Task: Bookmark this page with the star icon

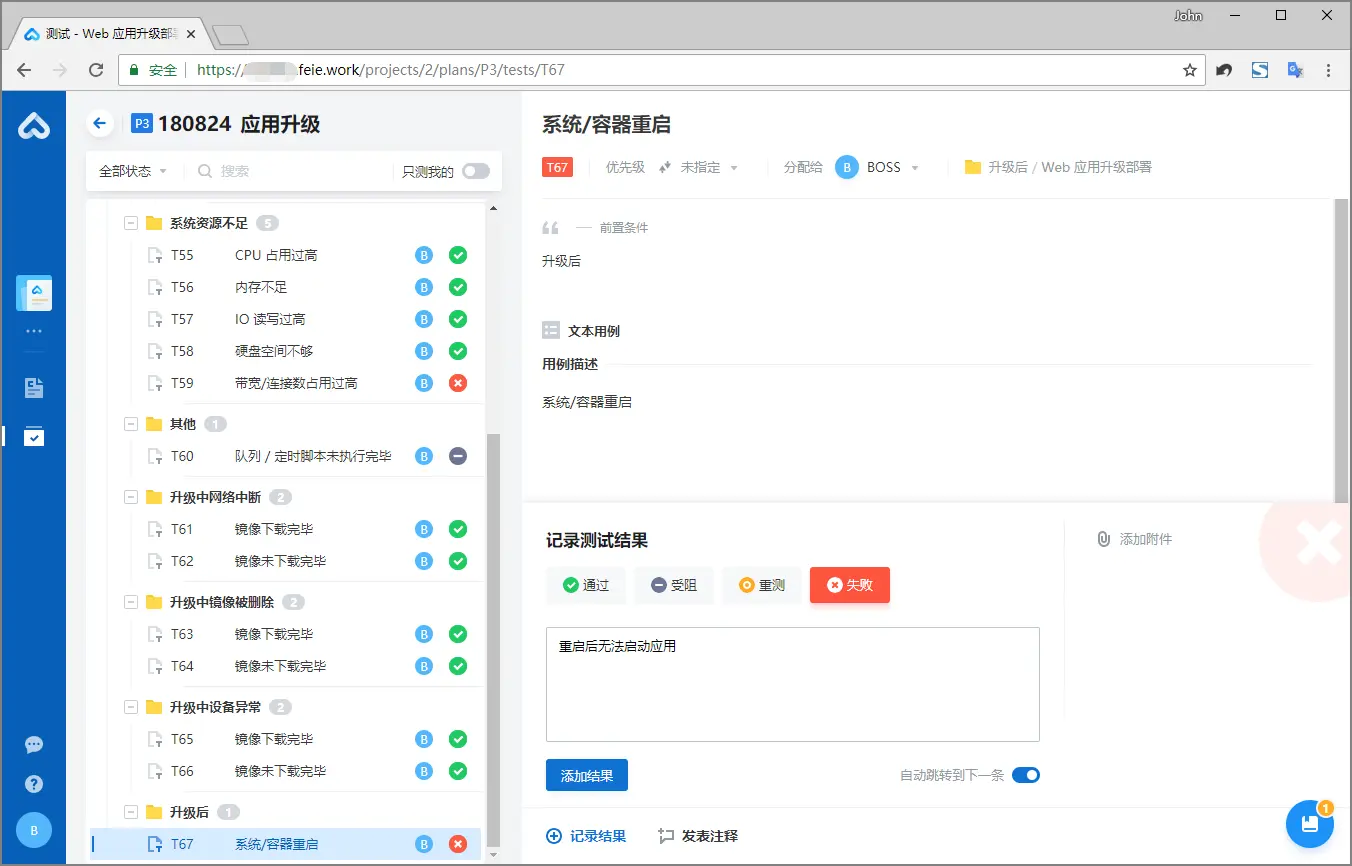Action: [x=1190, y=70]
